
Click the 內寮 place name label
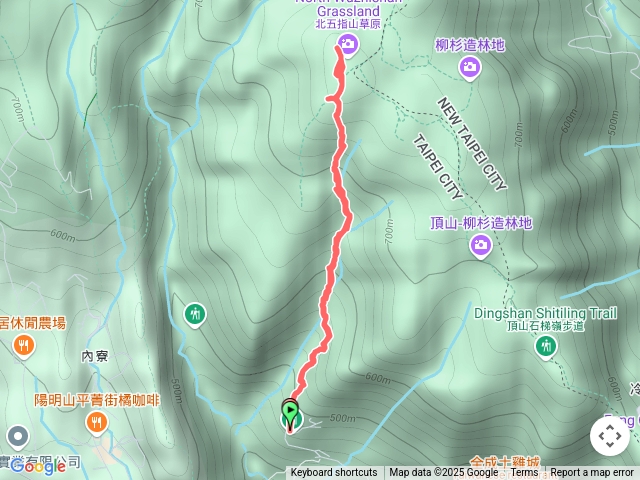pyautogui.click(x=95, y=356)
